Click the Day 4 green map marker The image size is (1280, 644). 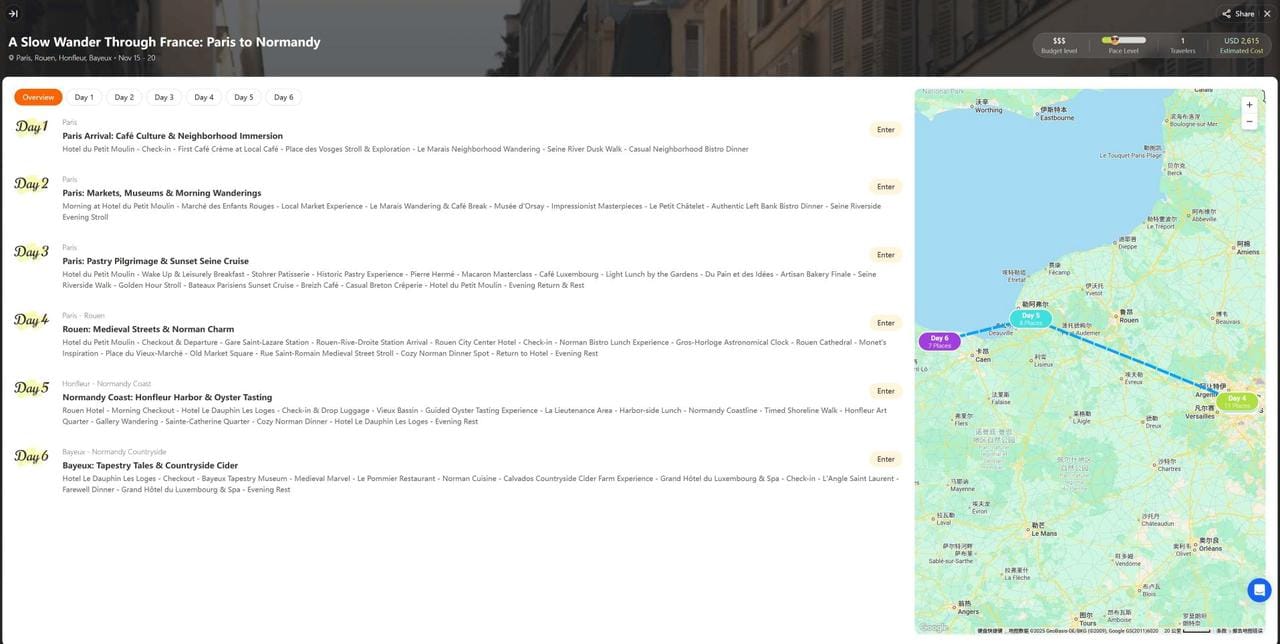pos(1237,402)
